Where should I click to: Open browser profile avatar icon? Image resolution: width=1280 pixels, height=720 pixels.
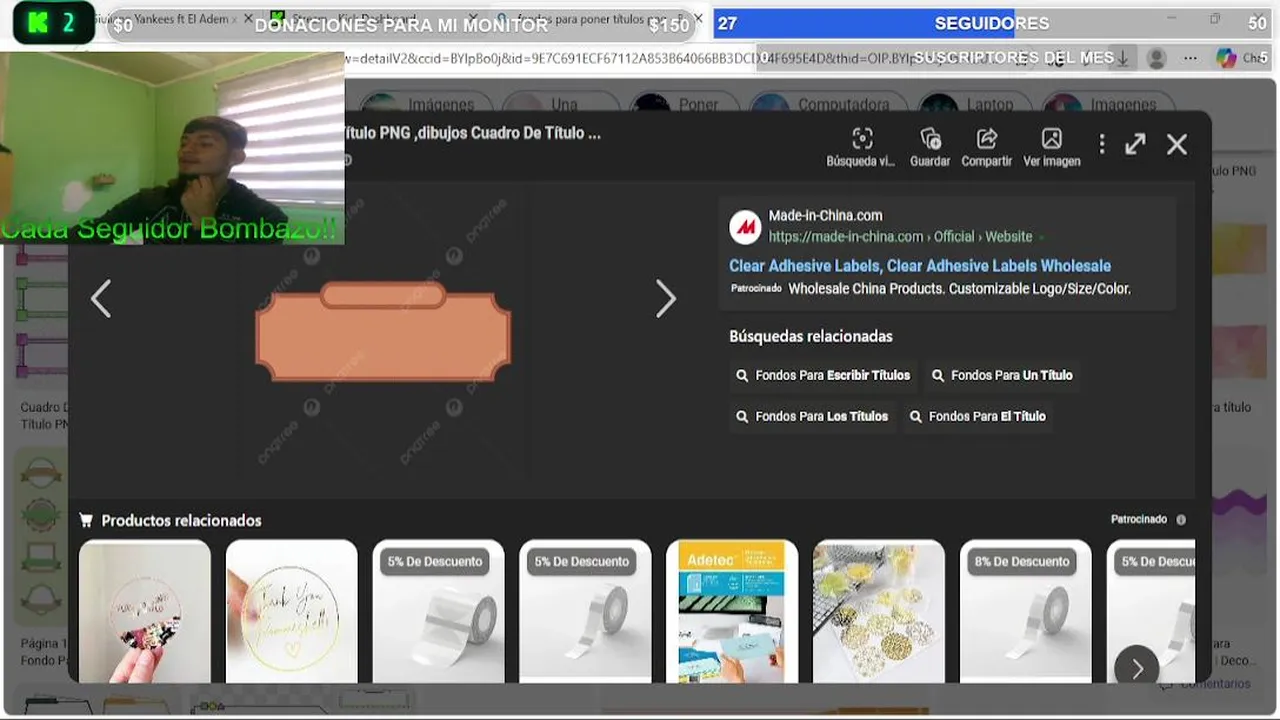coord(1157,58)
